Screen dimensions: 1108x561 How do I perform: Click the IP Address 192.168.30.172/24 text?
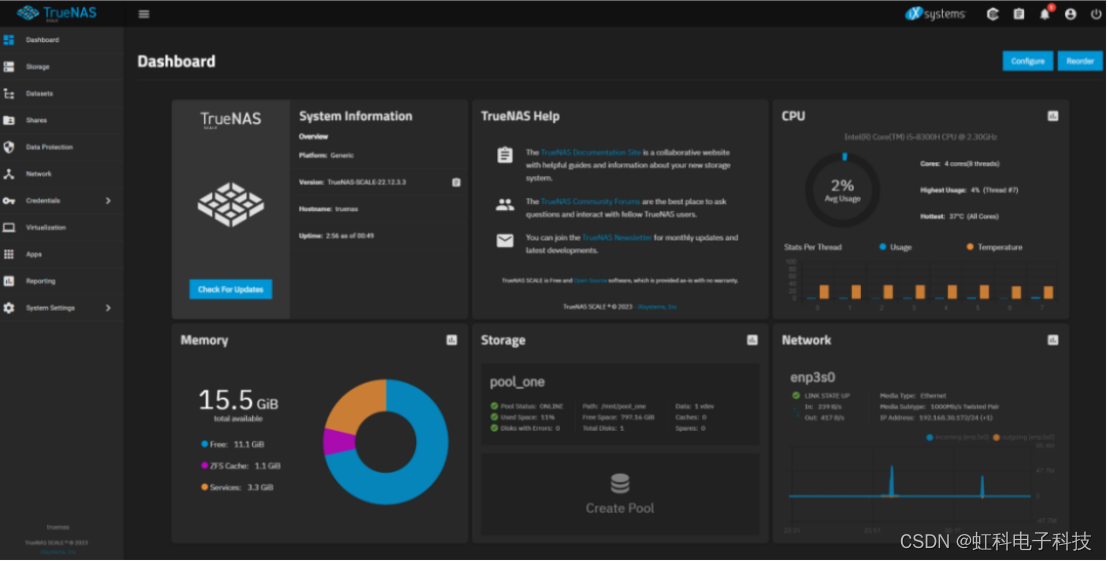[x=936, y=418]
